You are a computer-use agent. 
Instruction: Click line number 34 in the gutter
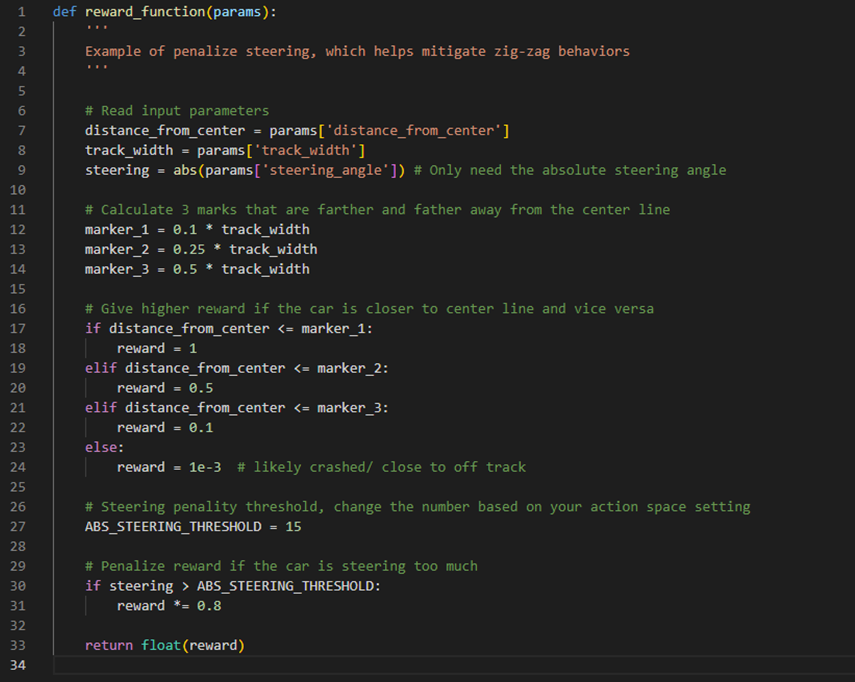(x=17, y=665)
